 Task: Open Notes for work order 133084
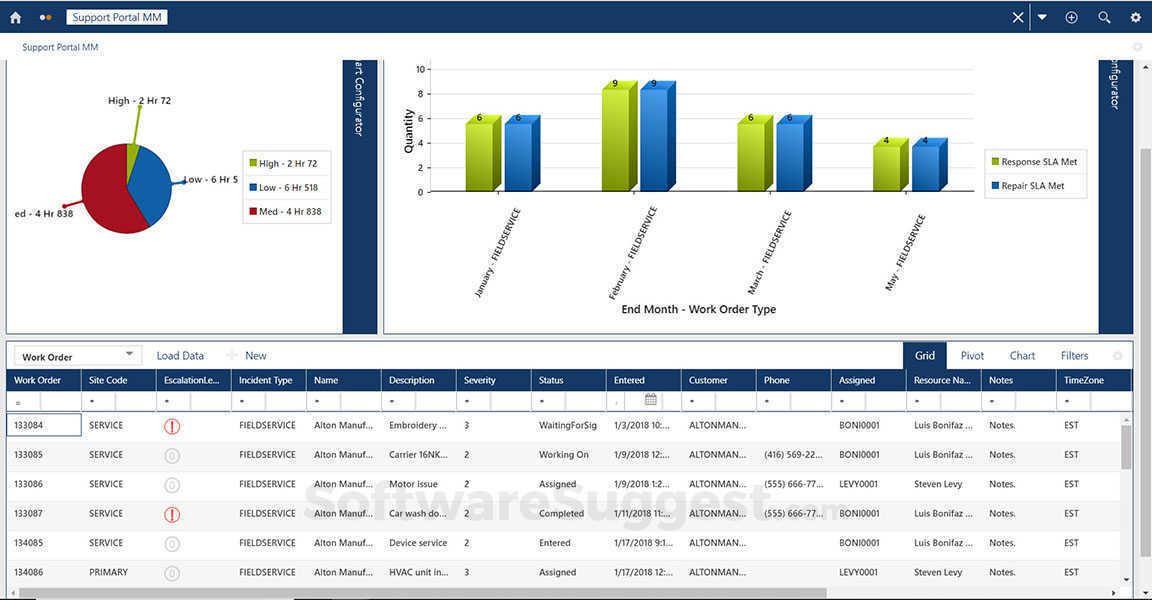[x=1002, y=425]
